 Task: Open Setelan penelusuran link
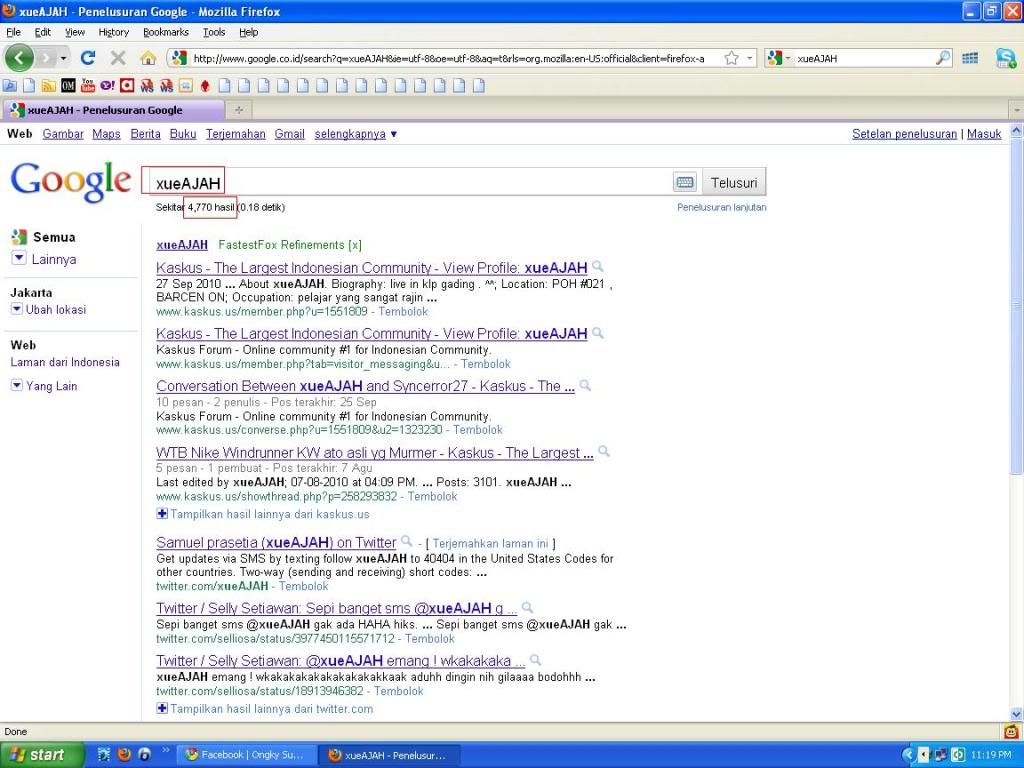(x=904, y=134)
